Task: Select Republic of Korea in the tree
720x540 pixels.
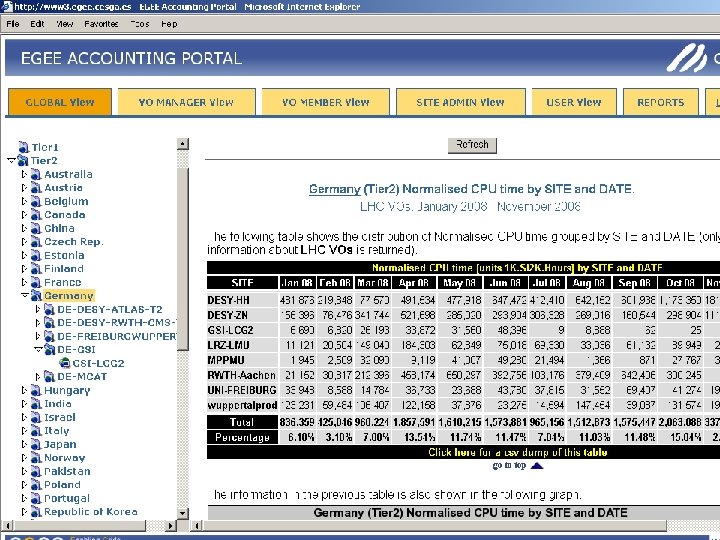Action: [90, 512]
